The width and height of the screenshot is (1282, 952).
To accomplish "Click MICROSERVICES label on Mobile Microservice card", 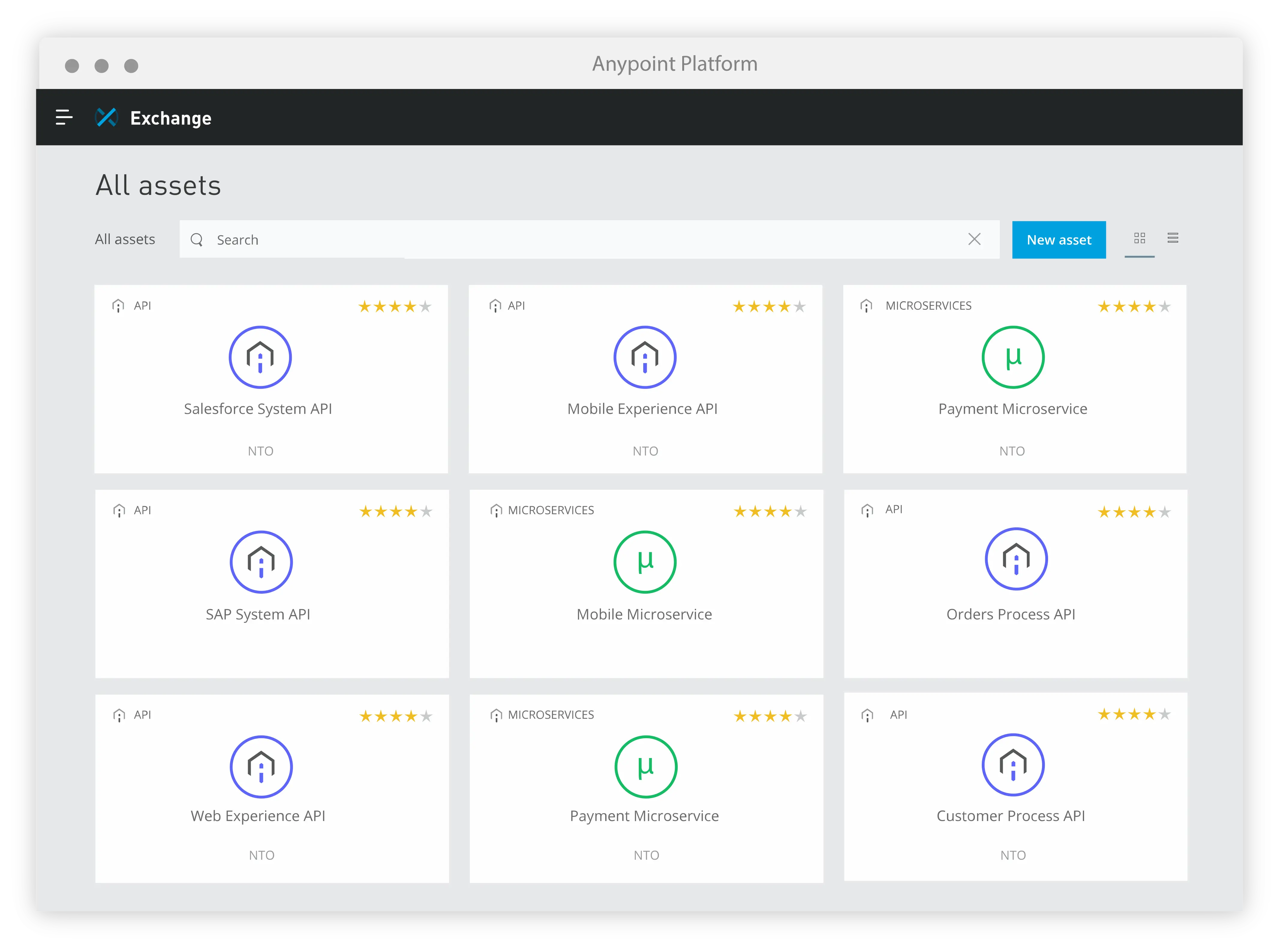I will coord(551,510).
